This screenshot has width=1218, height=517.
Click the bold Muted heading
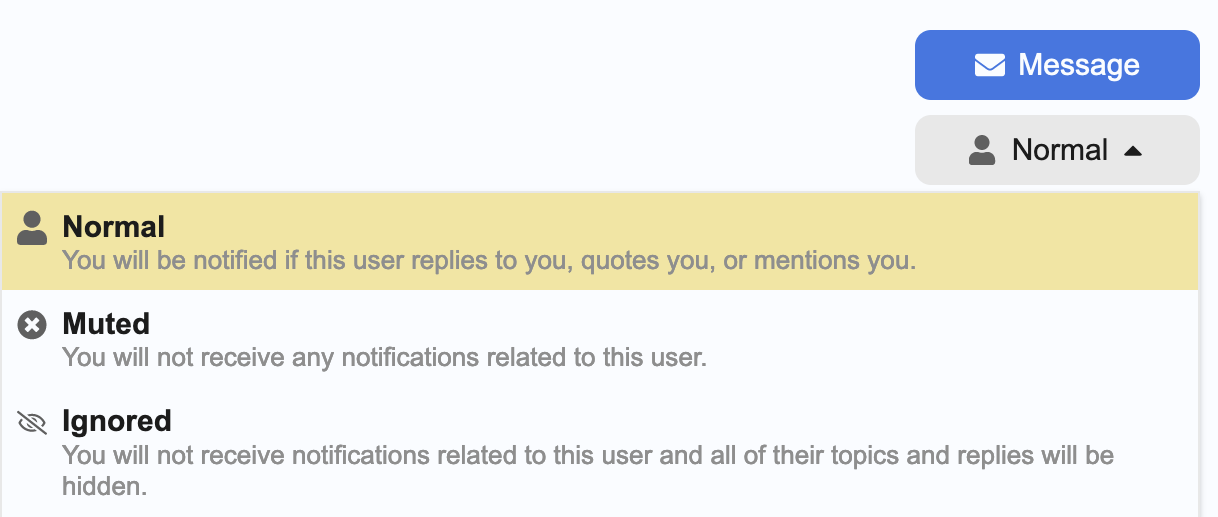click(106, 324)
